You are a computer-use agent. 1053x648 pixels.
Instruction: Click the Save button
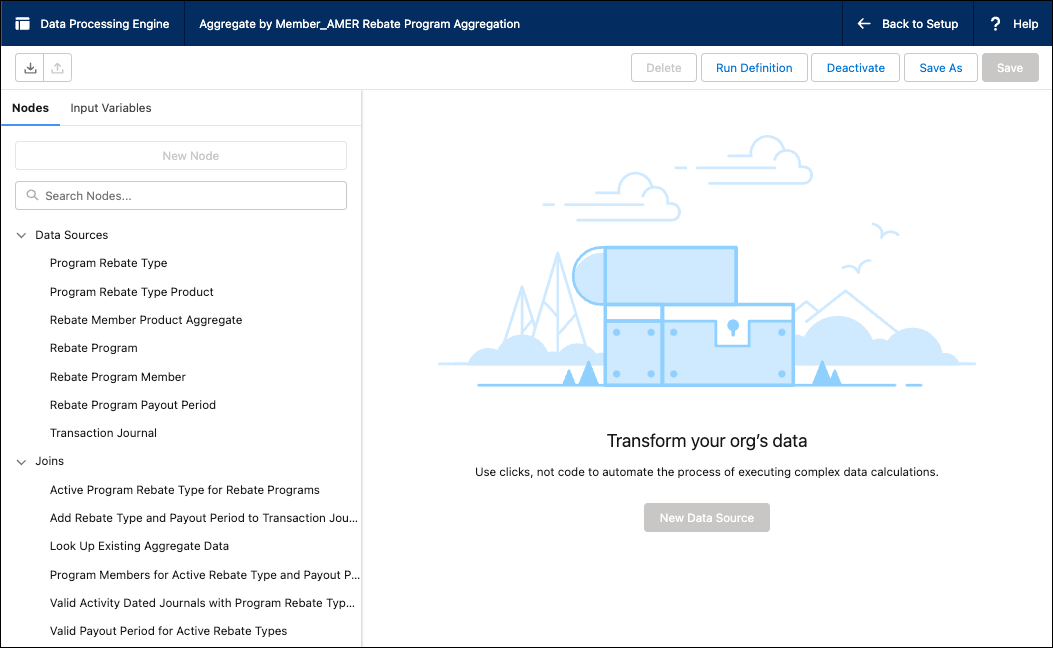tap(1009, 67)
